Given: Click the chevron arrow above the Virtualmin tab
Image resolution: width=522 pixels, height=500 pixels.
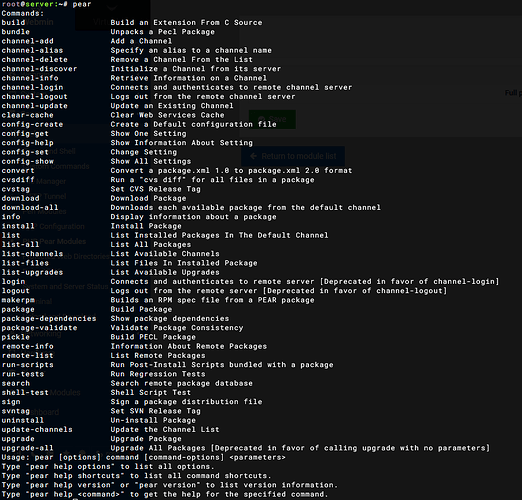Looking at the screenshot, I should (x=112, y=8).
